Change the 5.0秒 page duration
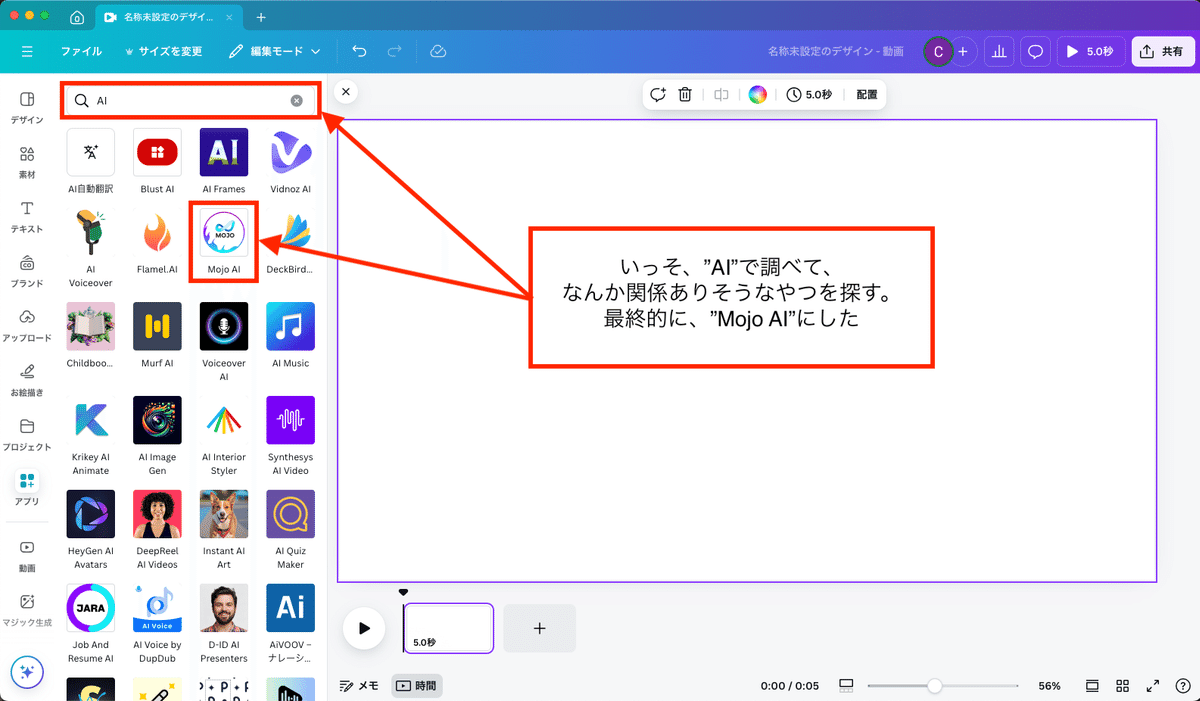This screenshot has width=1200, height=701. pos(809,94)
